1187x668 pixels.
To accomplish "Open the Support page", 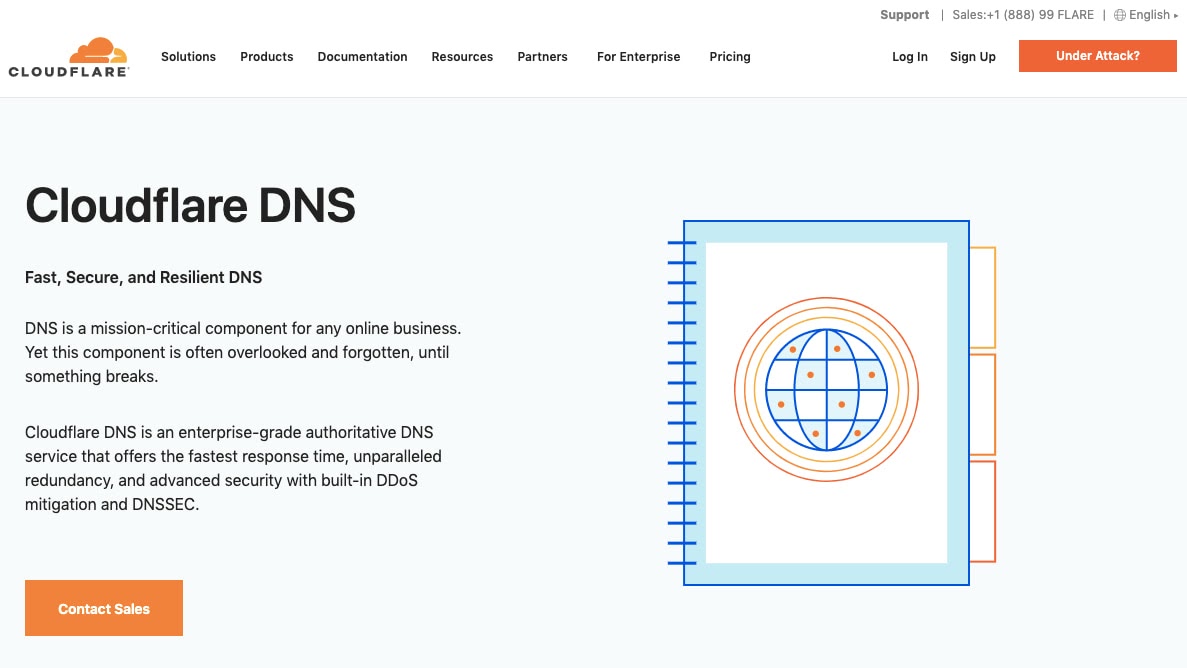I will pyautogui.click(x=904, y=14).
